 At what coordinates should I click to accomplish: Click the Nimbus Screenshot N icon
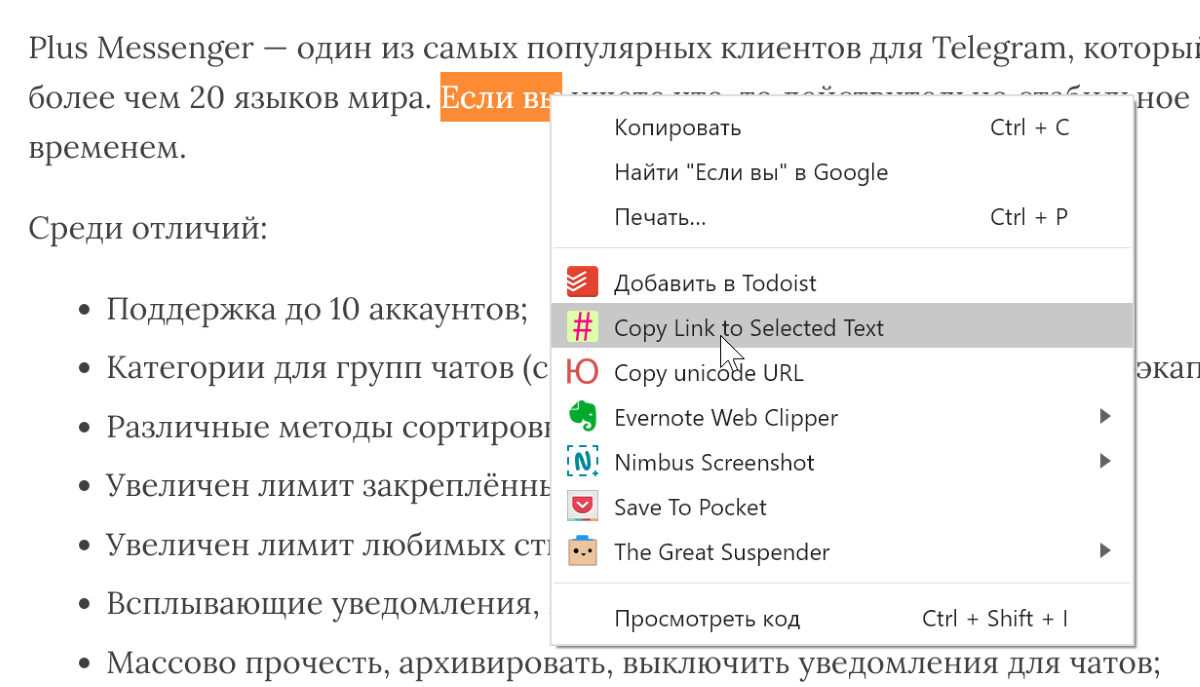582,462
